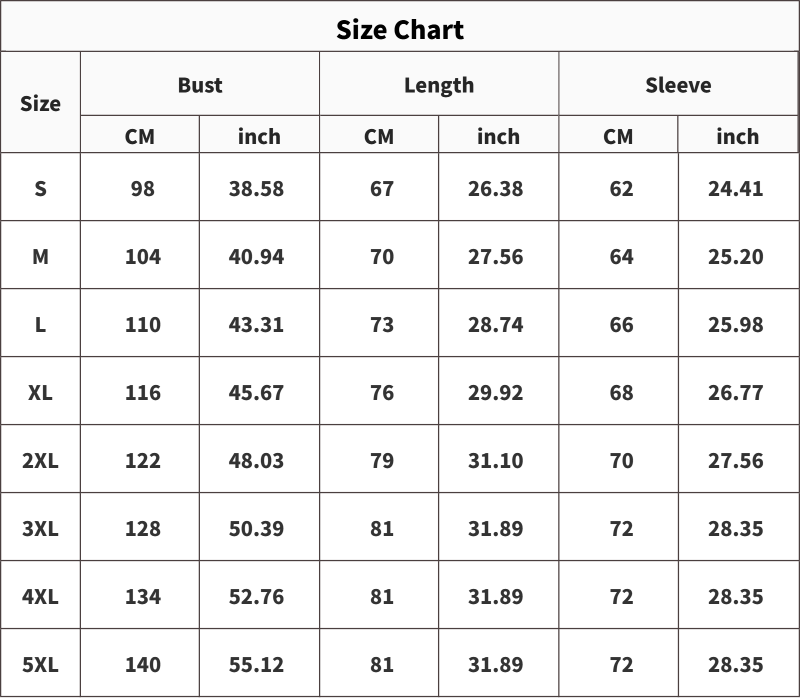The image size is (800, 698).
Task: Select the Length column header
Action: pyautogui.click(x=439, y=85)
